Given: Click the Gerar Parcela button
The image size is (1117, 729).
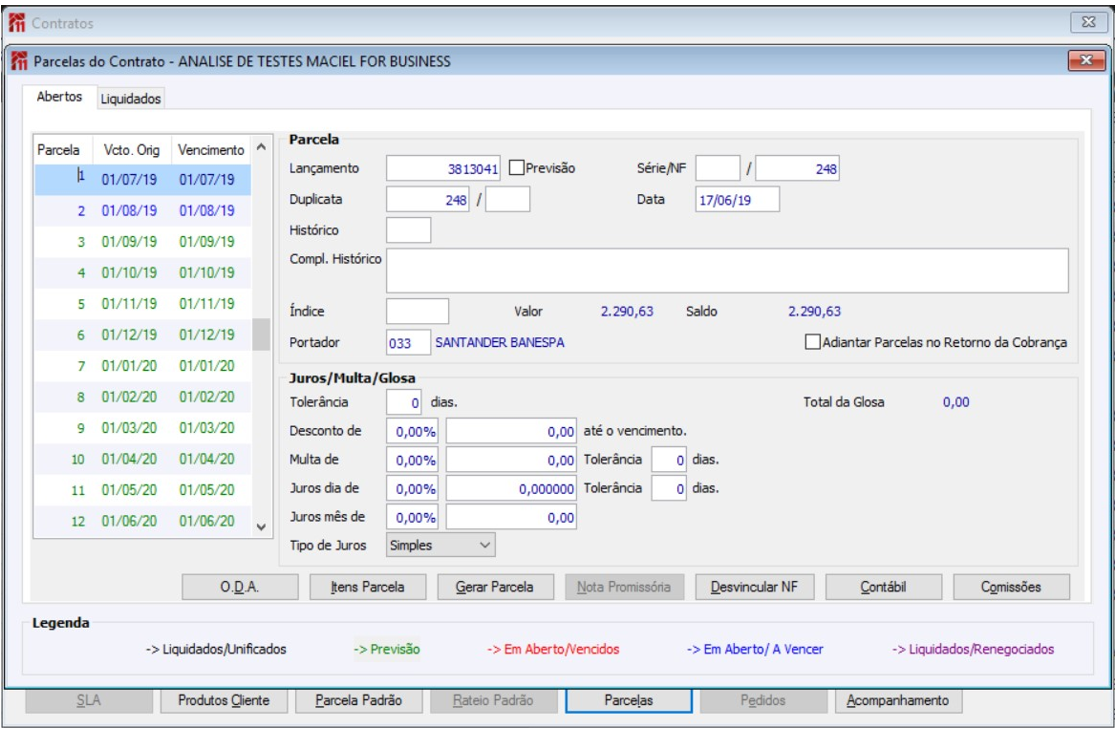Looking at the screenshot, I should [496, 587].
